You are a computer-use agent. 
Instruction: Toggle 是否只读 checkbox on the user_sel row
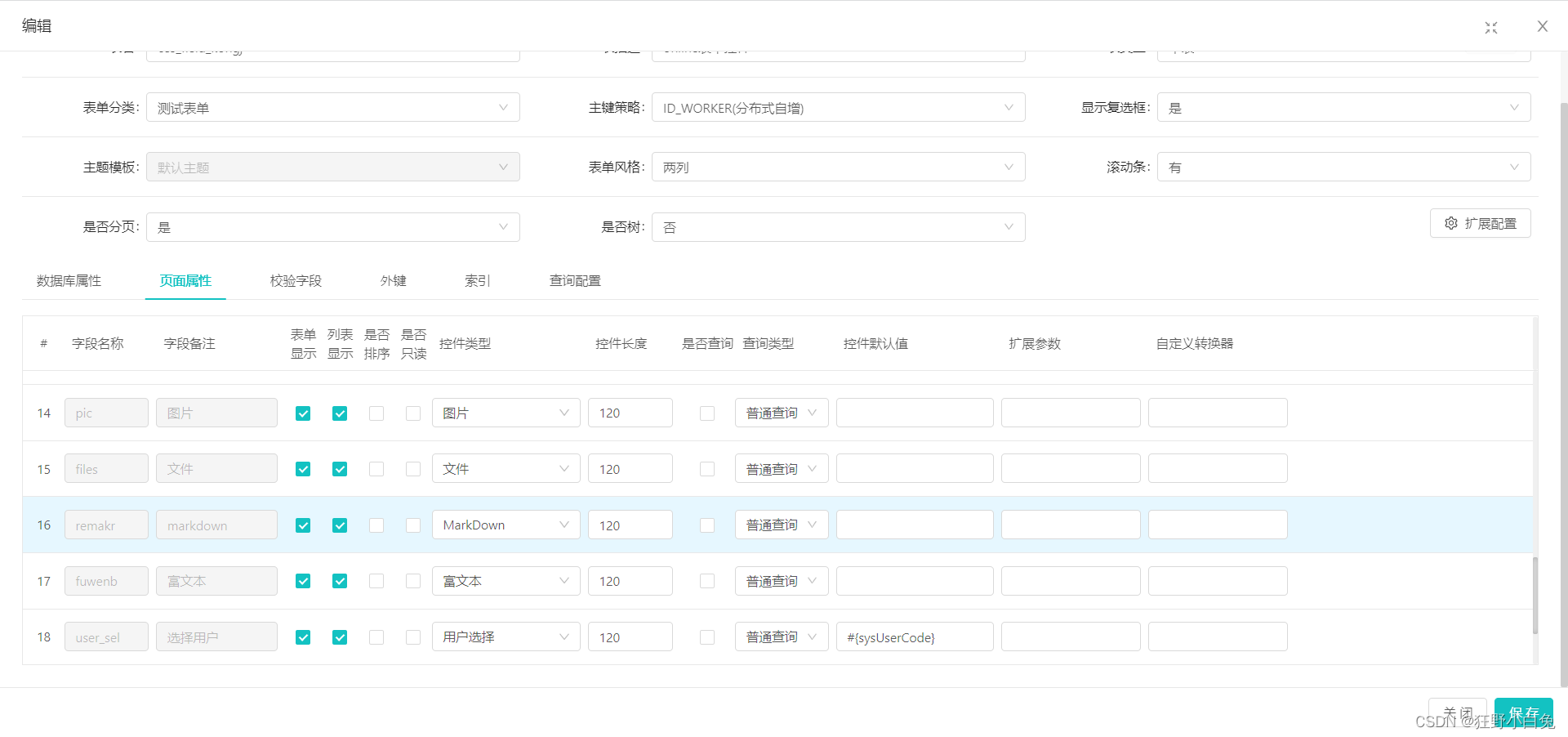coord(412,637)
